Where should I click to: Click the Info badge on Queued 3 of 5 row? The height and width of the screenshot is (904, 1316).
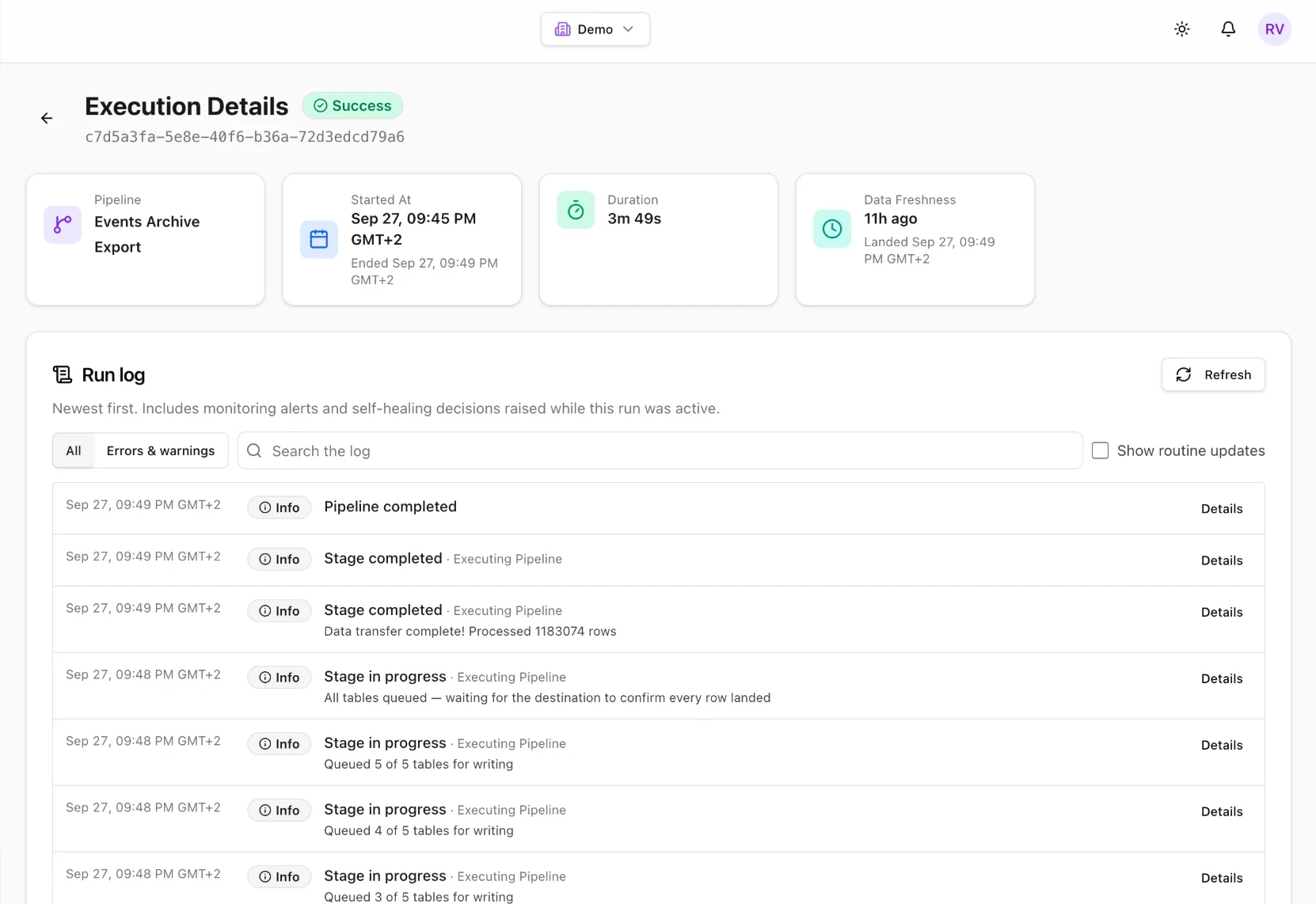[280, 877]
